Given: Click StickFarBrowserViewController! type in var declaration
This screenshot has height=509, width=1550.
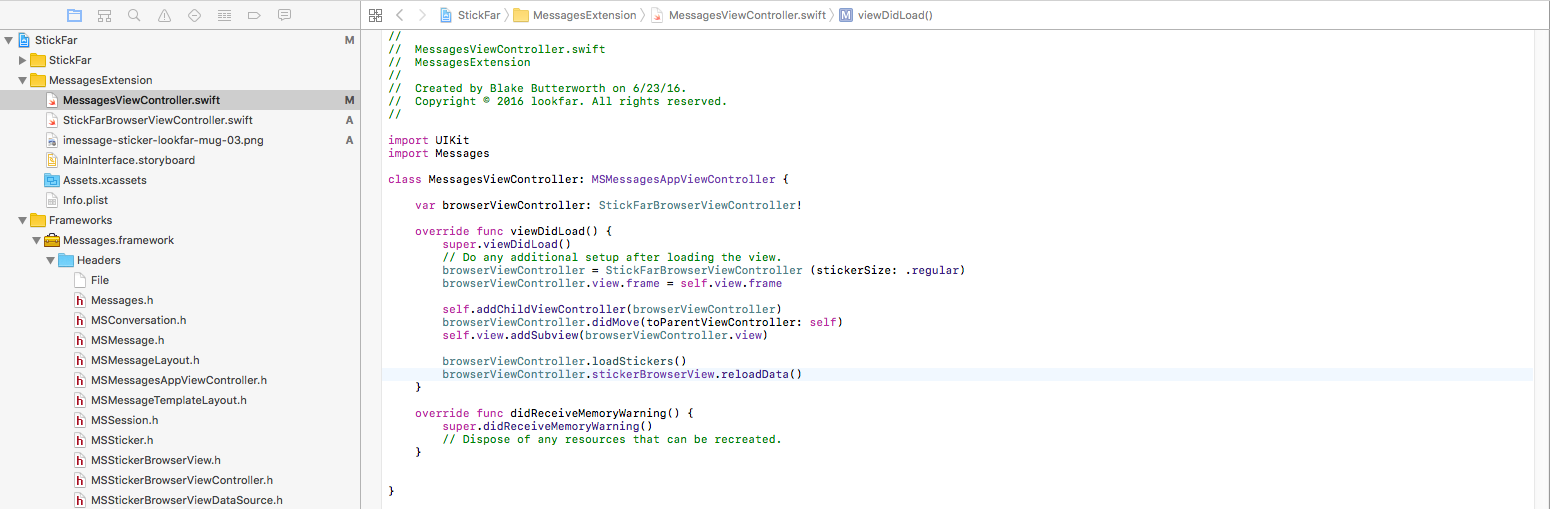Looking at the screenshot, I should coord(700,205).
